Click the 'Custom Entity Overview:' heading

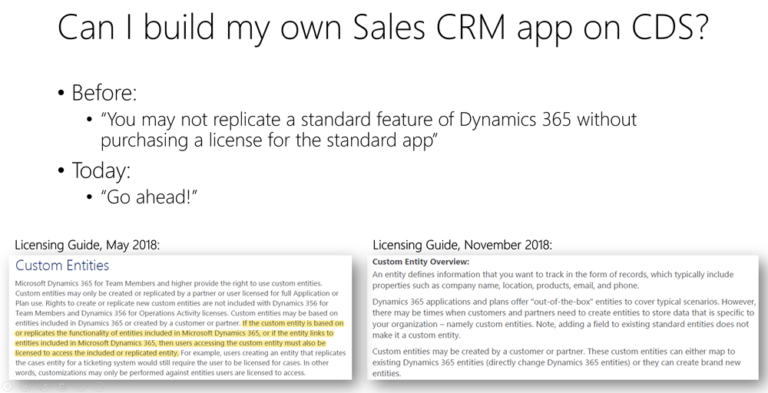[421, 262]
